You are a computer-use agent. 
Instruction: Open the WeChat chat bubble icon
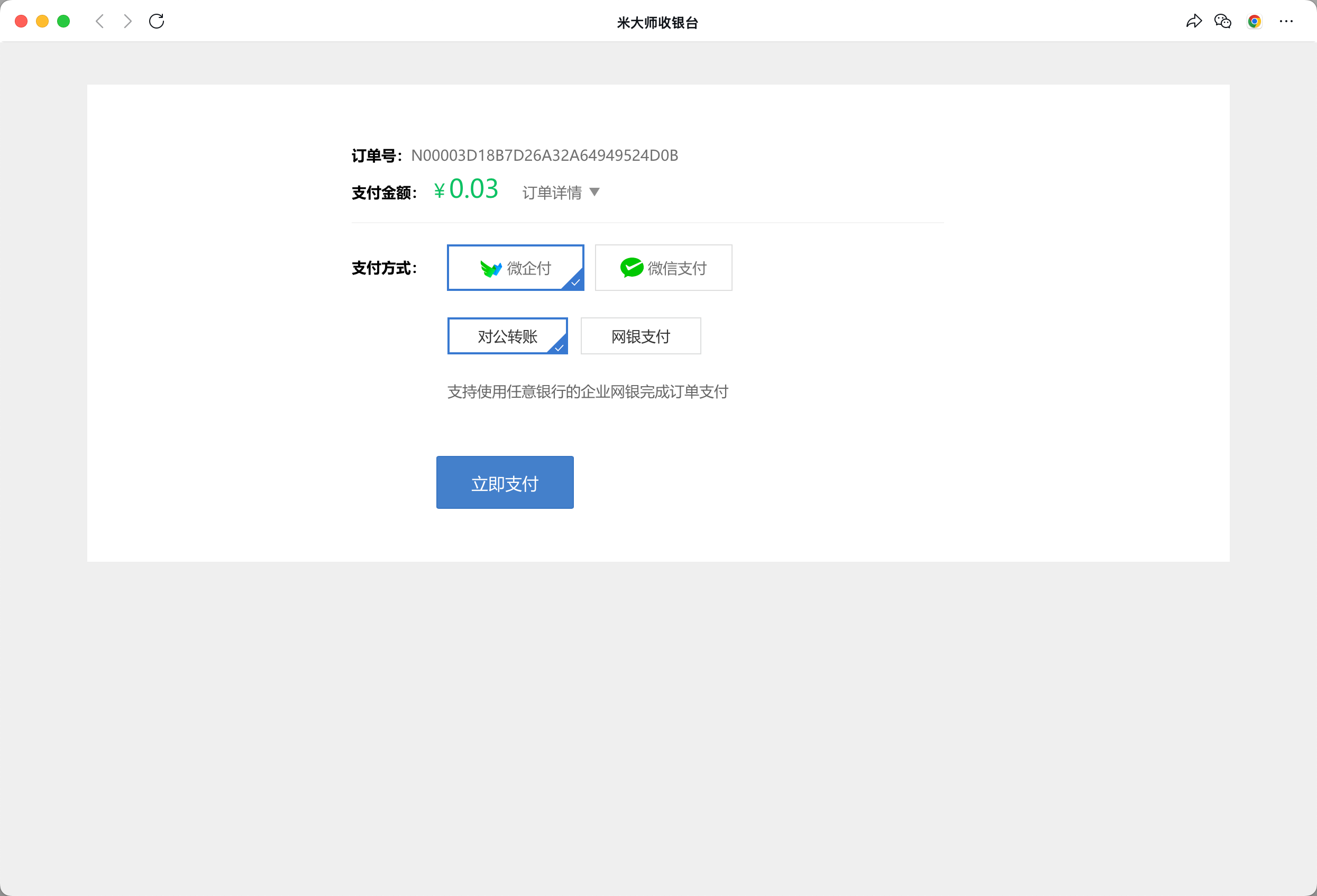pos(1223,22)
